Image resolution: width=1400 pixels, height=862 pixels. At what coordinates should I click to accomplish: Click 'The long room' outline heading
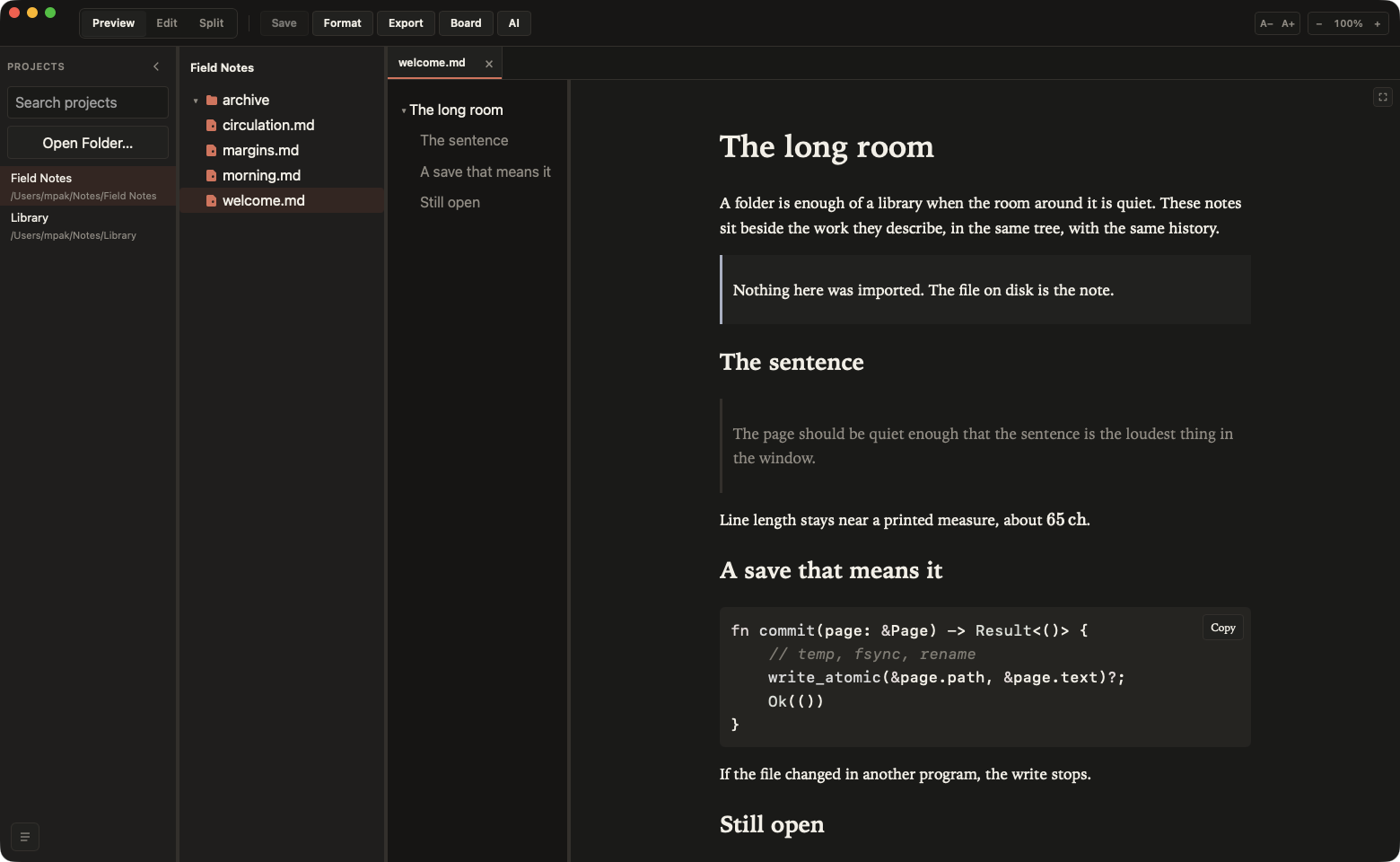(x=456, y=110)
